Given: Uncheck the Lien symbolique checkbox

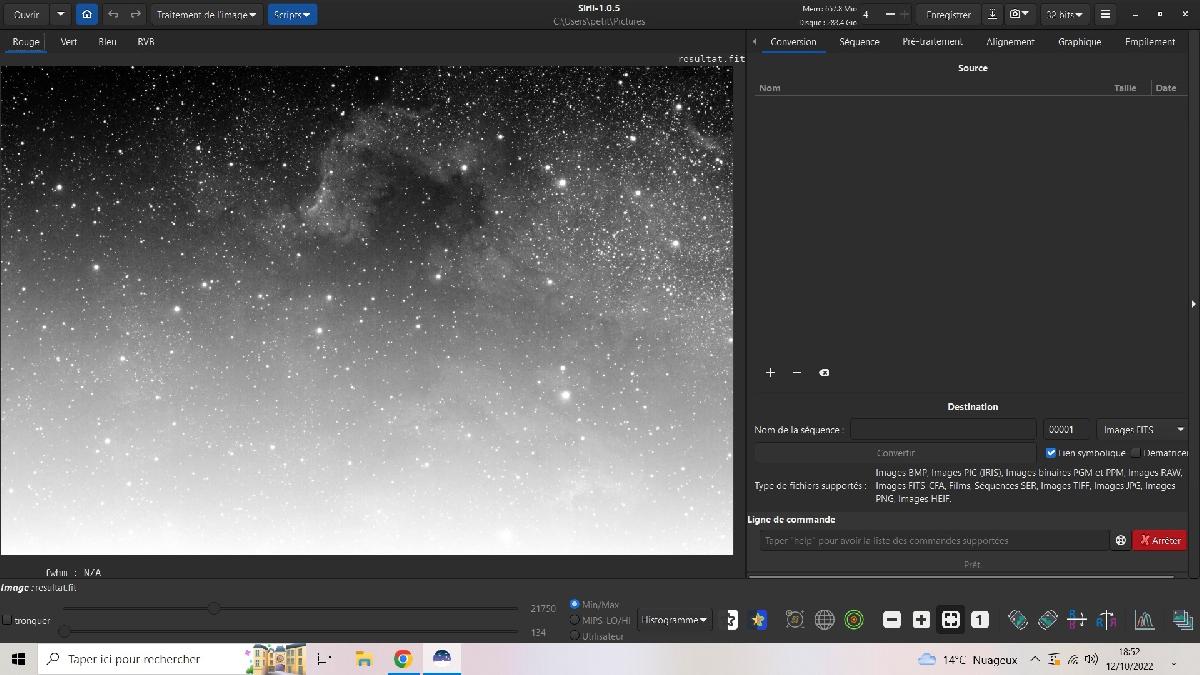Looking at the screenshot, I should tap(1051, 453).
